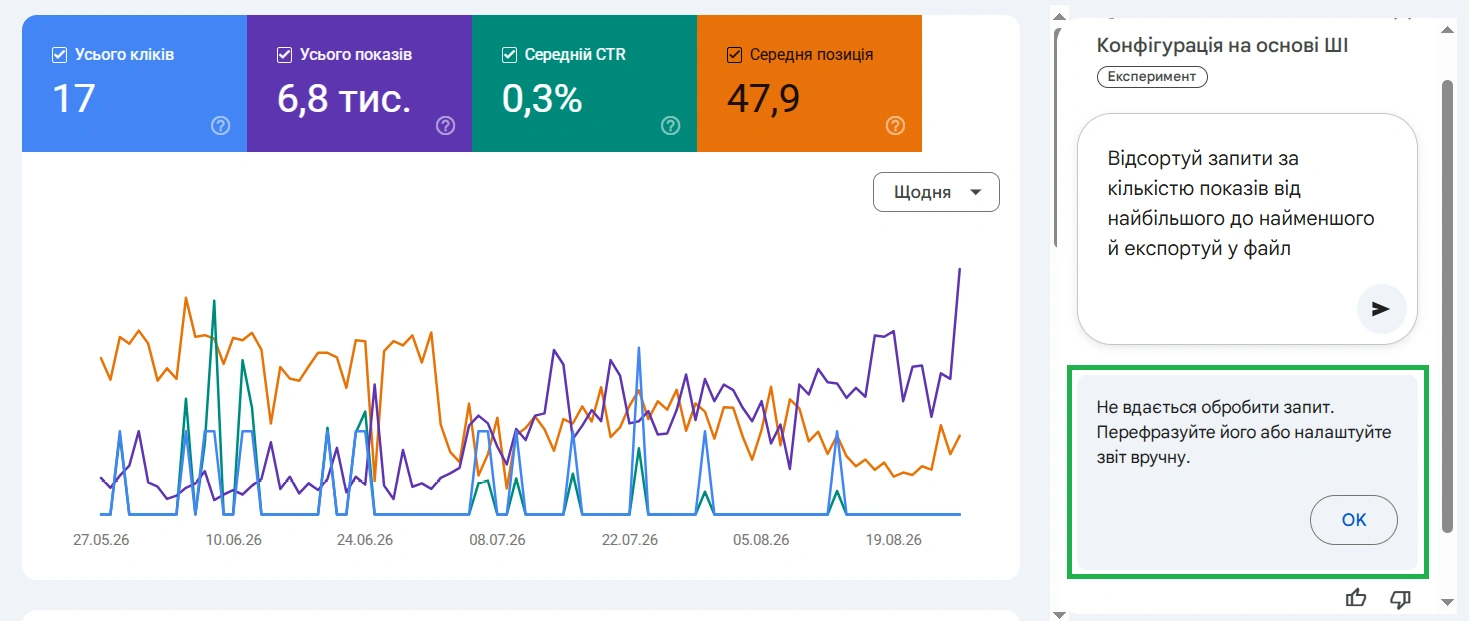Open help icon on Усього кліків card
This screenshot has width=1469, height=621.
[221, 126]
